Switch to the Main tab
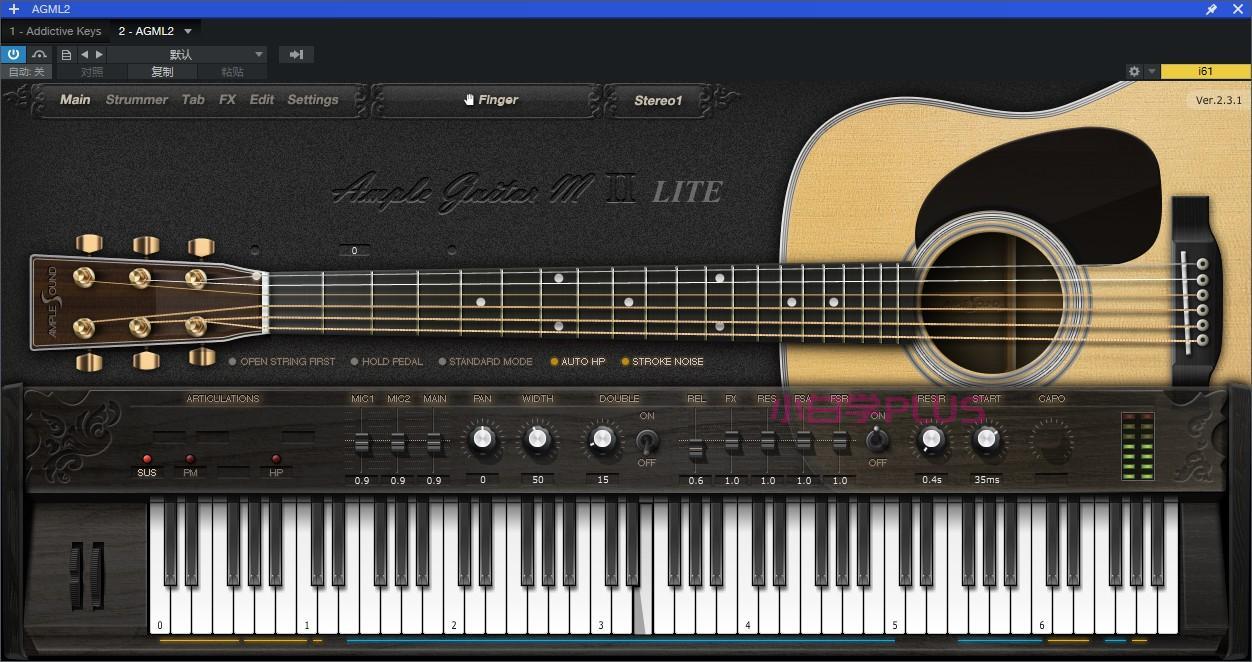Image resolution: width=1252 pixels, height=662 pixels. coord(75,100)
